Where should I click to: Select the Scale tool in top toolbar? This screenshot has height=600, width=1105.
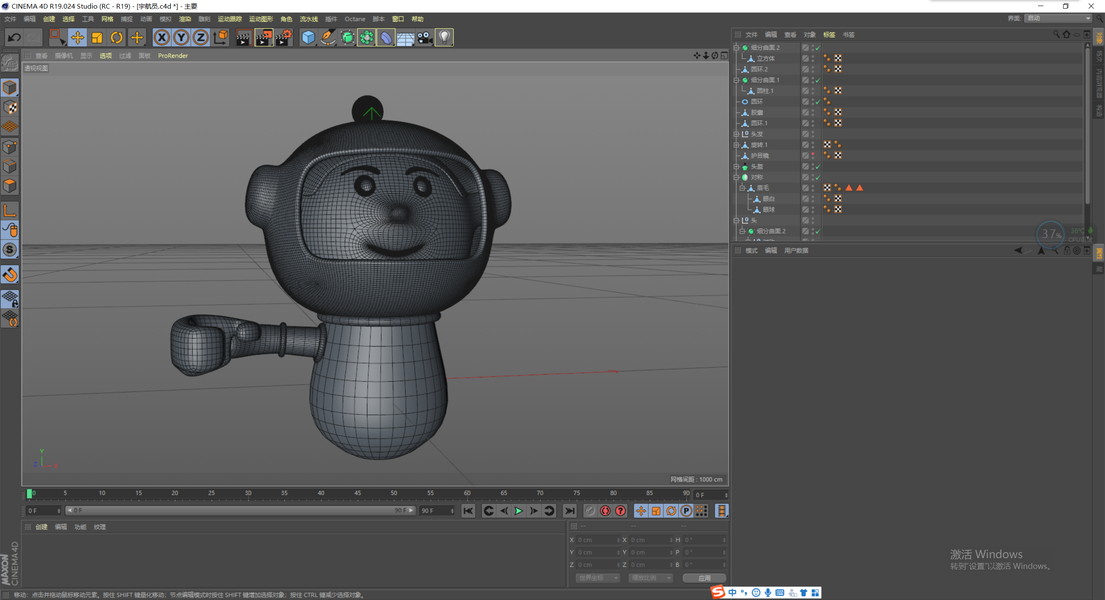click(97, 38)
